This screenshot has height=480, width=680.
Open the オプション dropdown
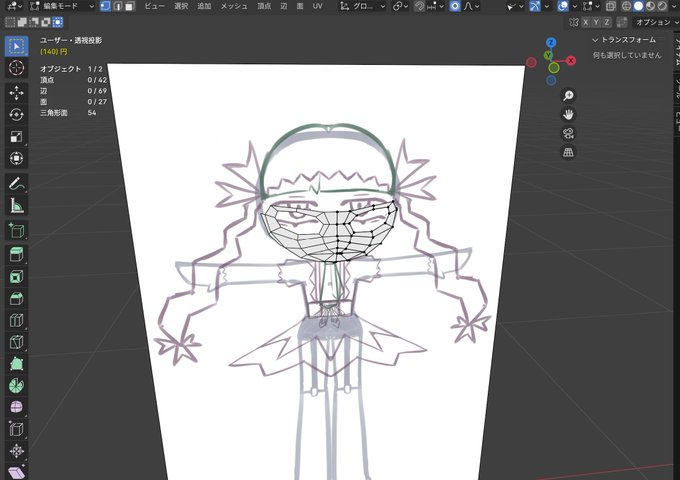[x=655, y=23]
